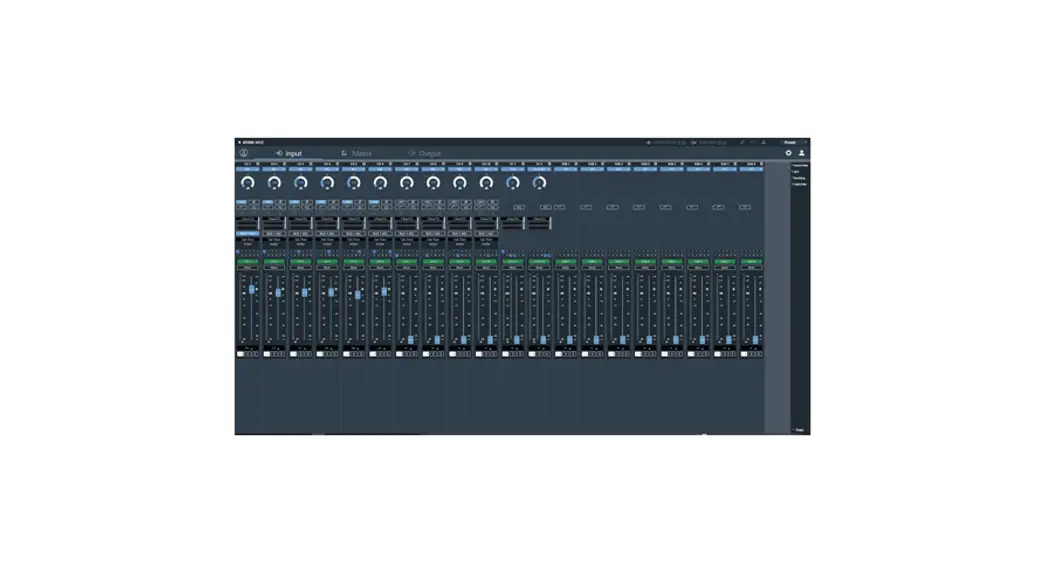
Task: Toggle the green ON button of last channel
Action: 751,262
